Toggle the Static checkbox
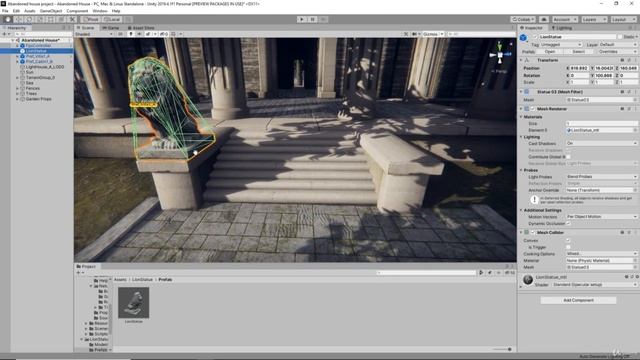The width and height of the screenshot is (640, 360). point(620,37)
